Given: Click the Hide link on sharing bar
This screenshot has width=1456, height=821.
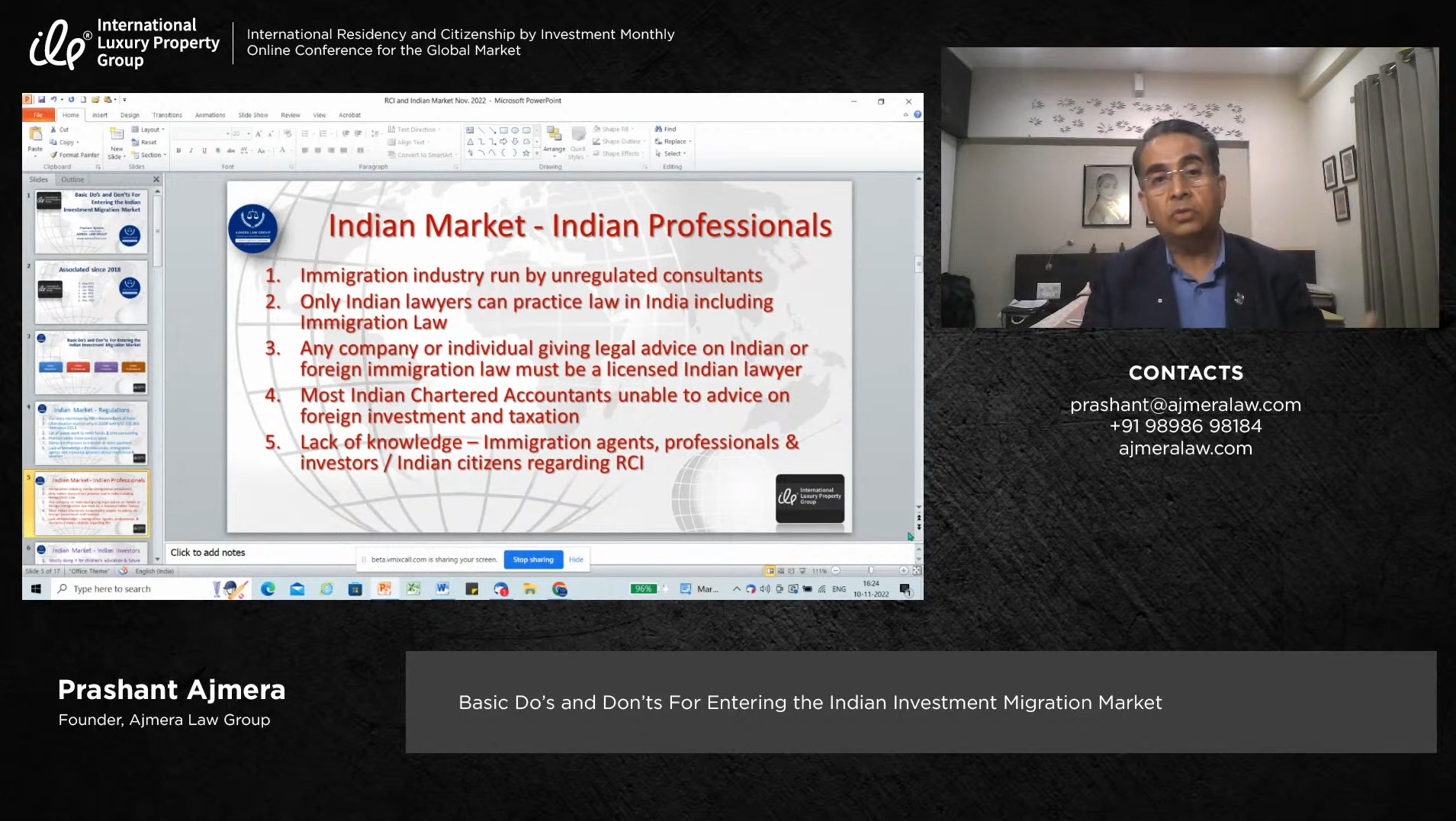Looking at the screenshot, I should [x=576, y=560].
